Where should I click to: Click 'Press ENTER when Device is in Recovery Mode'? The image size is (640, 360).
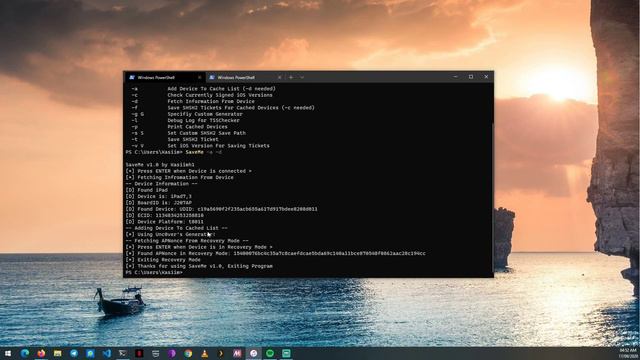coord(199,247)
